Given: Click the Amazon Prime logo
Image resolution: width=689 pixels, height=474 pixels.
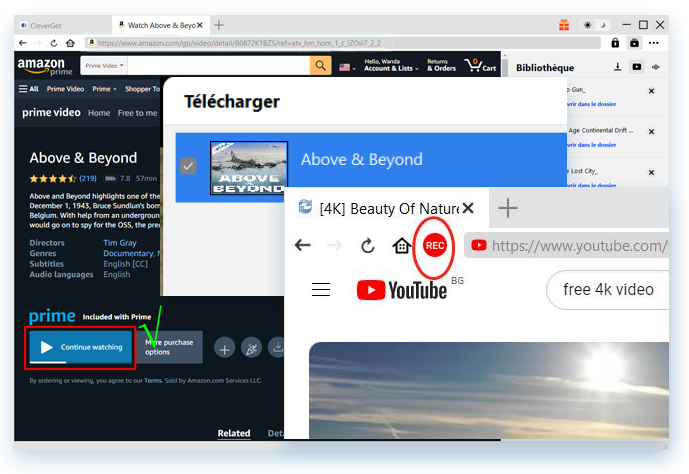Looking at the screenshot, I should (45, 66).
